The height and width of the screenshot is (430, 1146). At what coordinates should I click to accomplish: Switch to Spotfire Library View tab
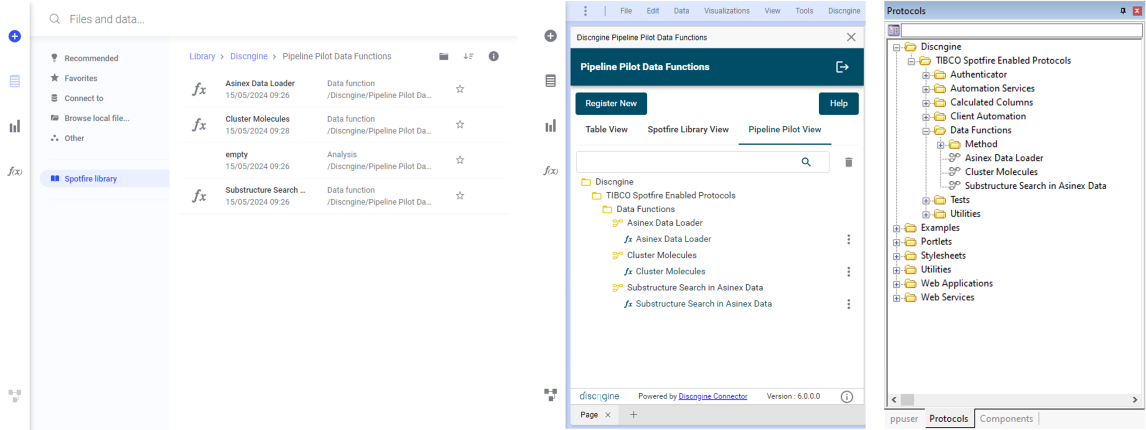[688, 129]
